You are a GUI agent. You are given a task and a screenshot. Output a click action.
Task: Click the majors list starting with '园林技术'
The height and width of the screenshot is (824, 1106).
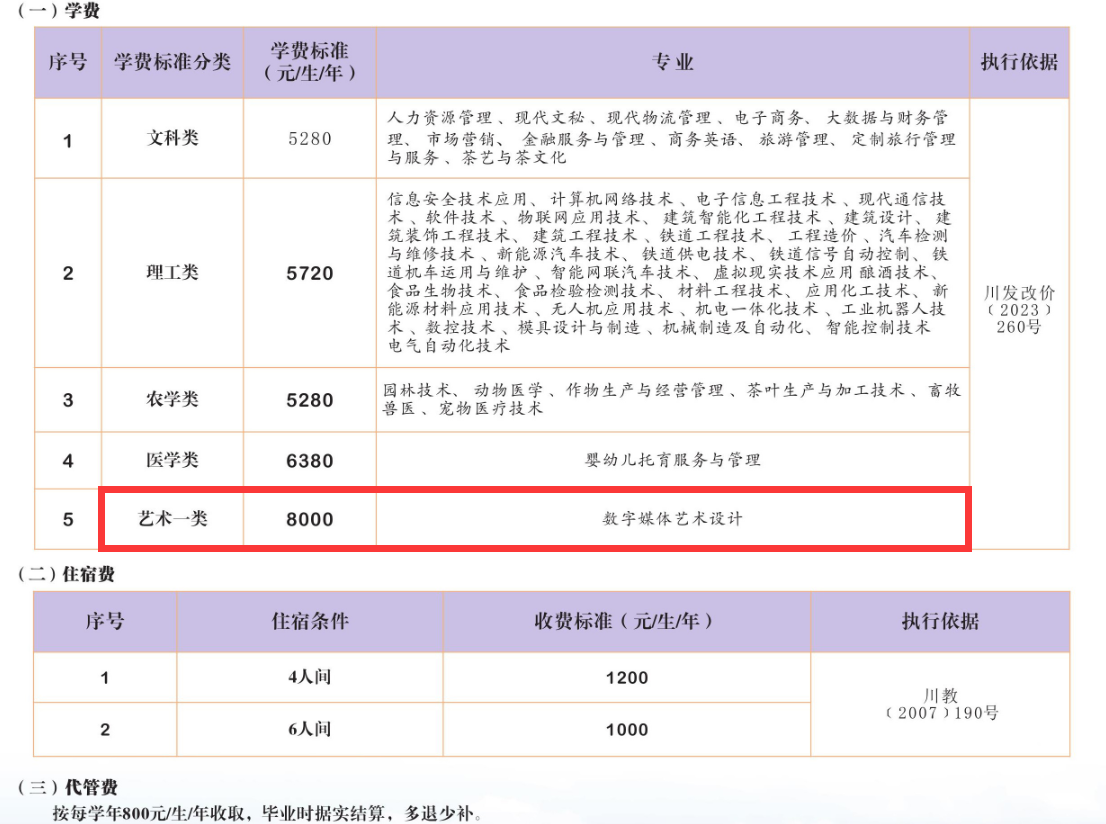(672, 399)
